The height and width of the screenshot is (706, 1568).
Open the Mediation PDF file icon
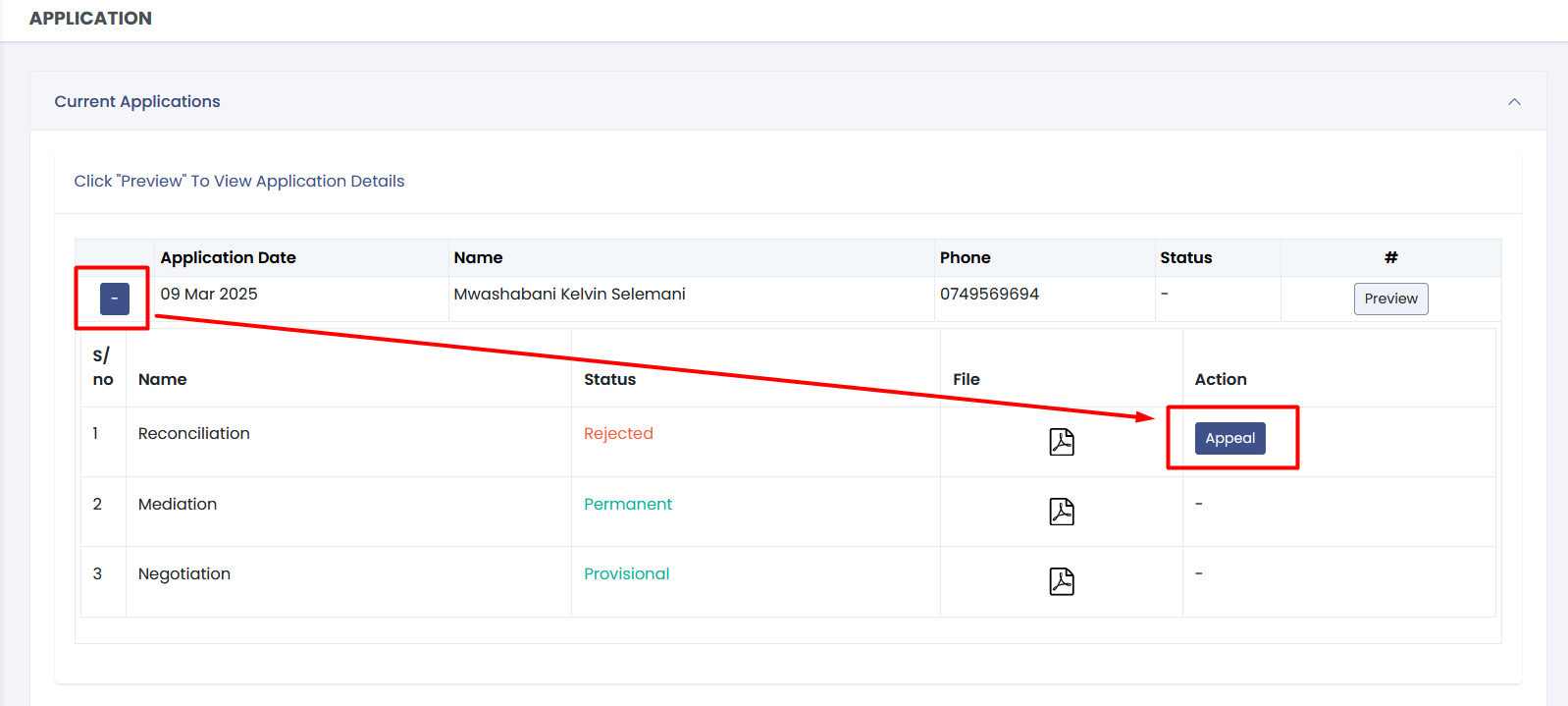point(1061,512)
